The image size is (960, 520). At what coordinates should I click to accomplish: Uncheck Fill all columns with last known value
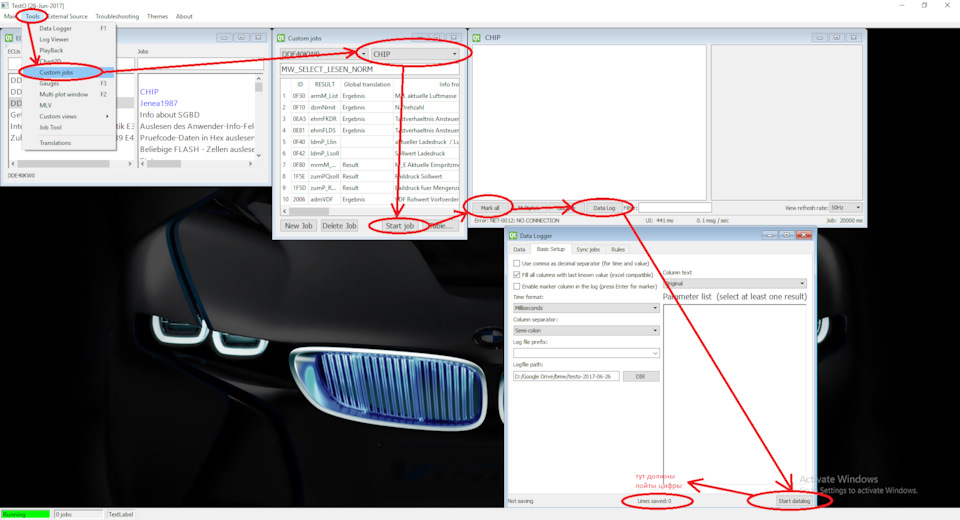pos(517,275)
